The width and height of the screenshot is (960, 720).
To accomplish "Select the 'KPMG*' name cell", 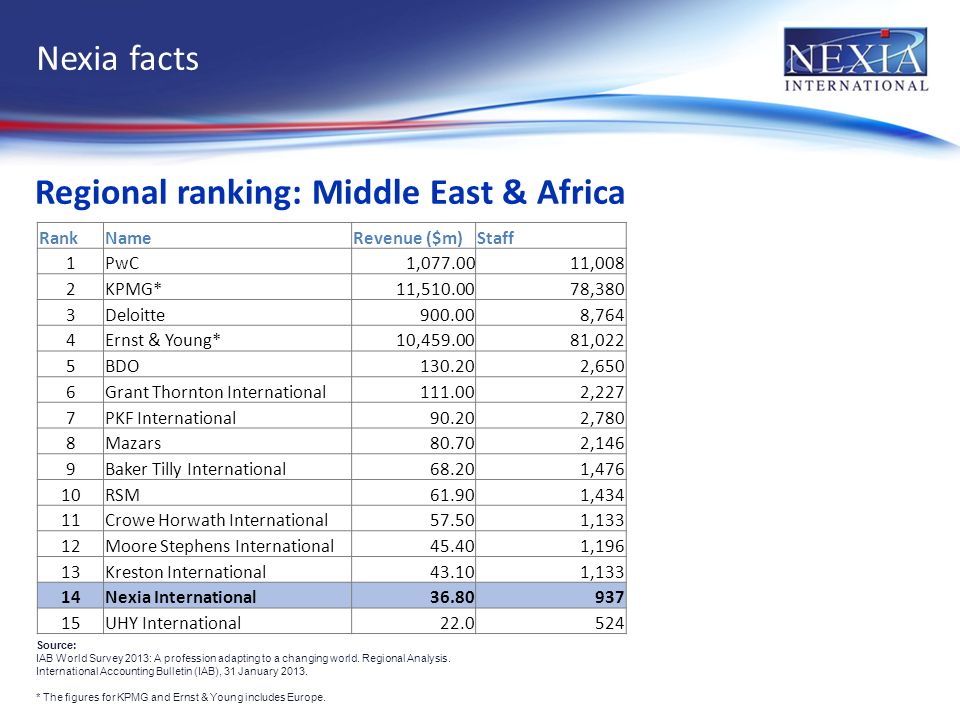I will pos(227,288).
